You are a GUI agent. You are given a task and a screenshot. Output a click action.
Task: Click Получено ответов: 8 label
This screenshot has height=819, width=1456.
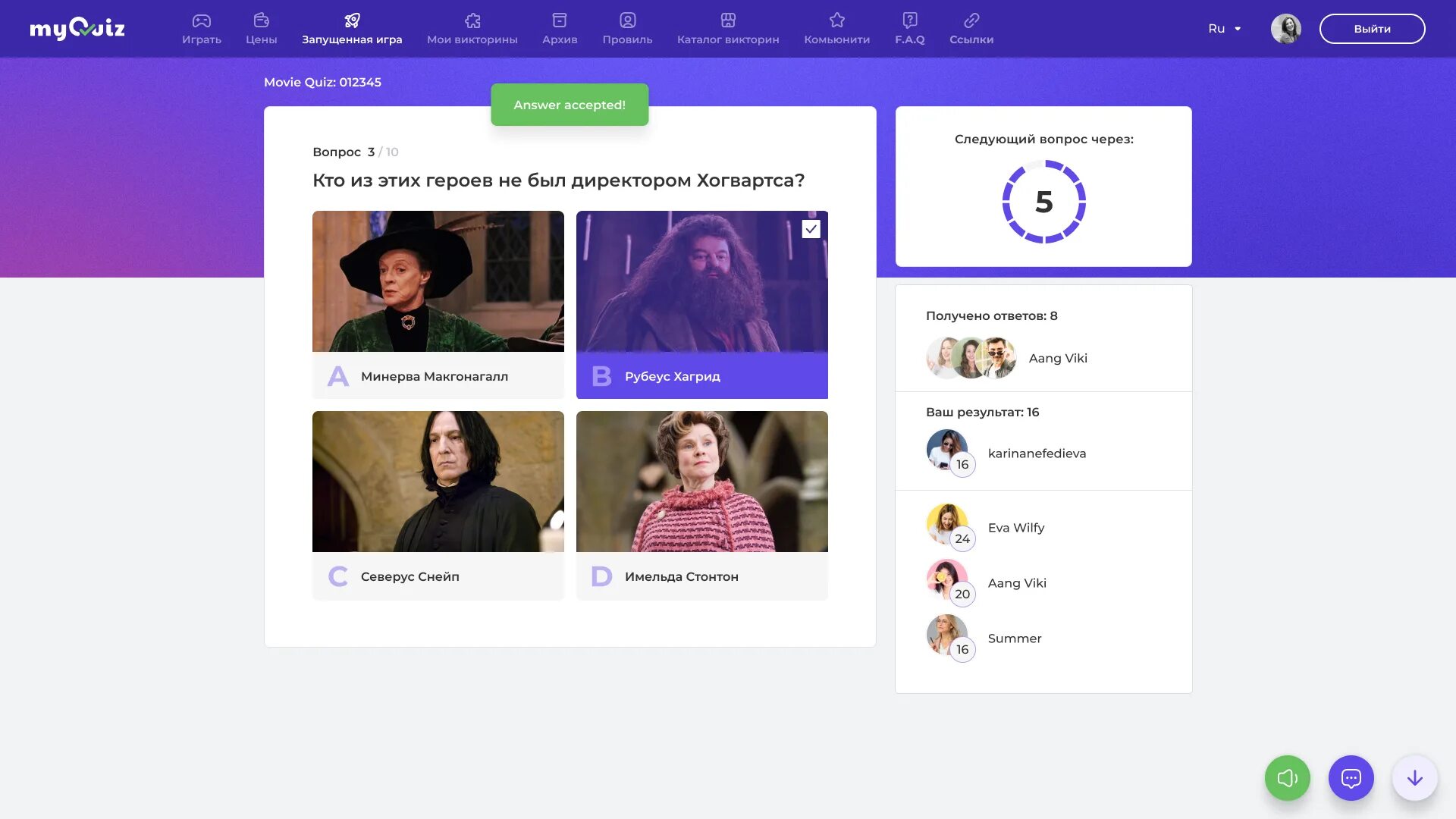992,315
